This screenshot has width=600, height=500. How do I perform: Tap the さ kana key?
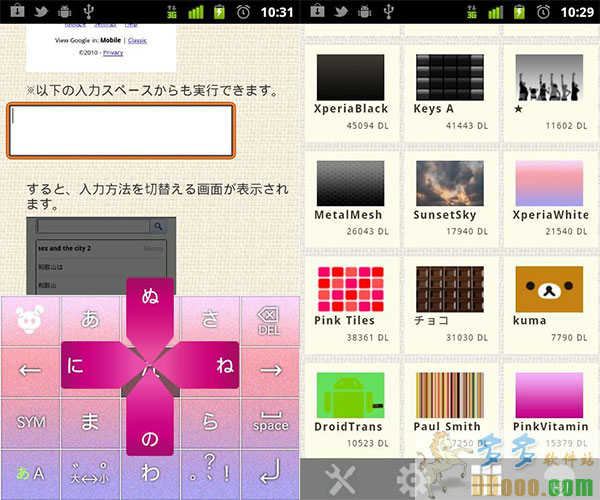(x=210, y=319)
